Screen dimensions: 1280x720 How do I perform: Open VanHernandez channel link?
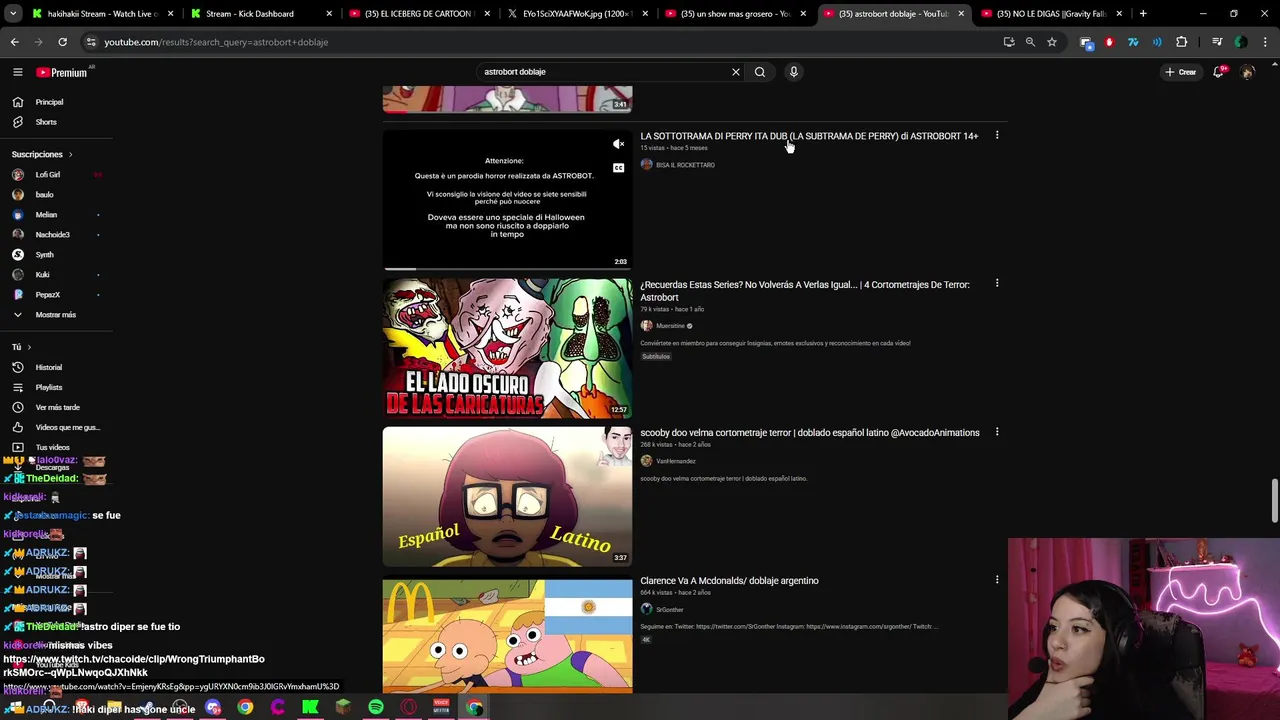tap(676, 461)
